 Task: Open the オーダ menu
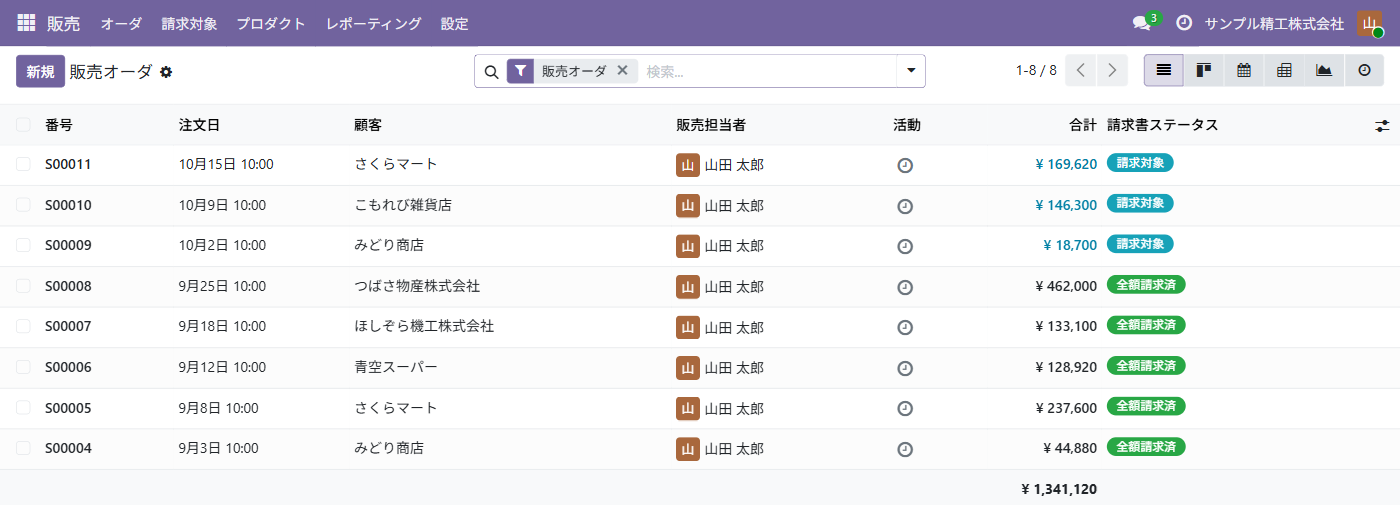pos(121,23)
